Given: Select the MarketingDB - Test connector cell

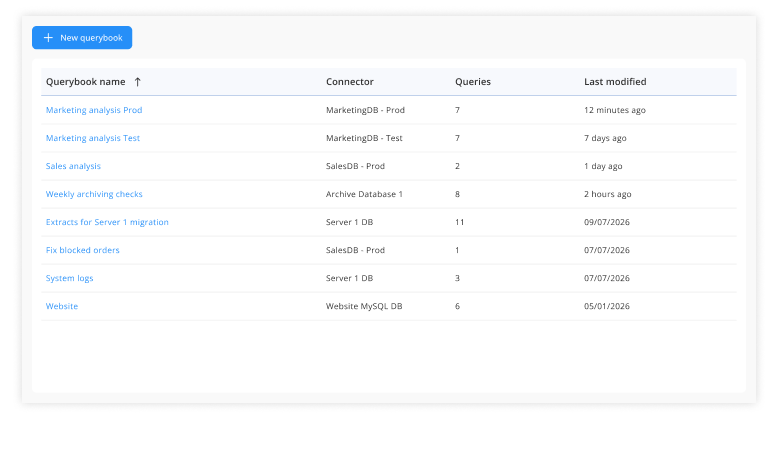Looking at the screenshot, I should pyautogui.click(x=364, y=138).
